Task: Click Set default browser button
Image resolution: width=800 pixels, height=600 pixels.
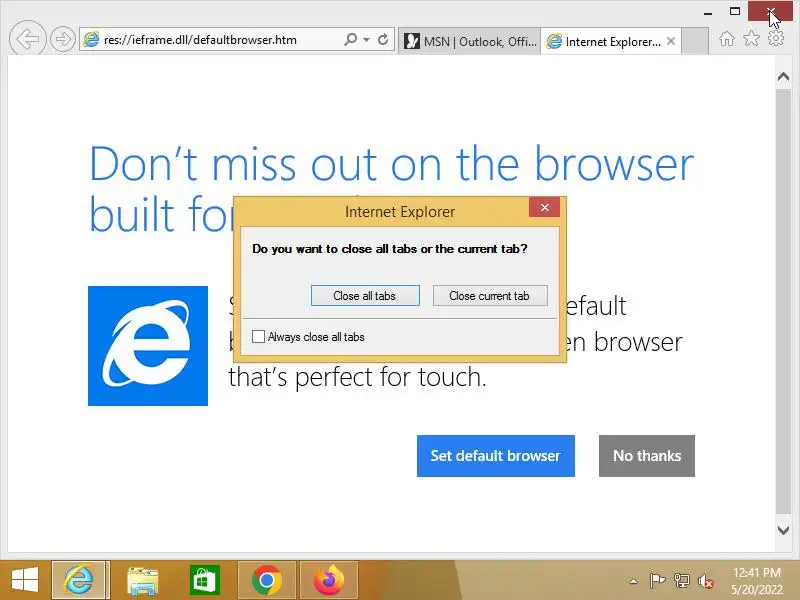Action: coord(495,456)
